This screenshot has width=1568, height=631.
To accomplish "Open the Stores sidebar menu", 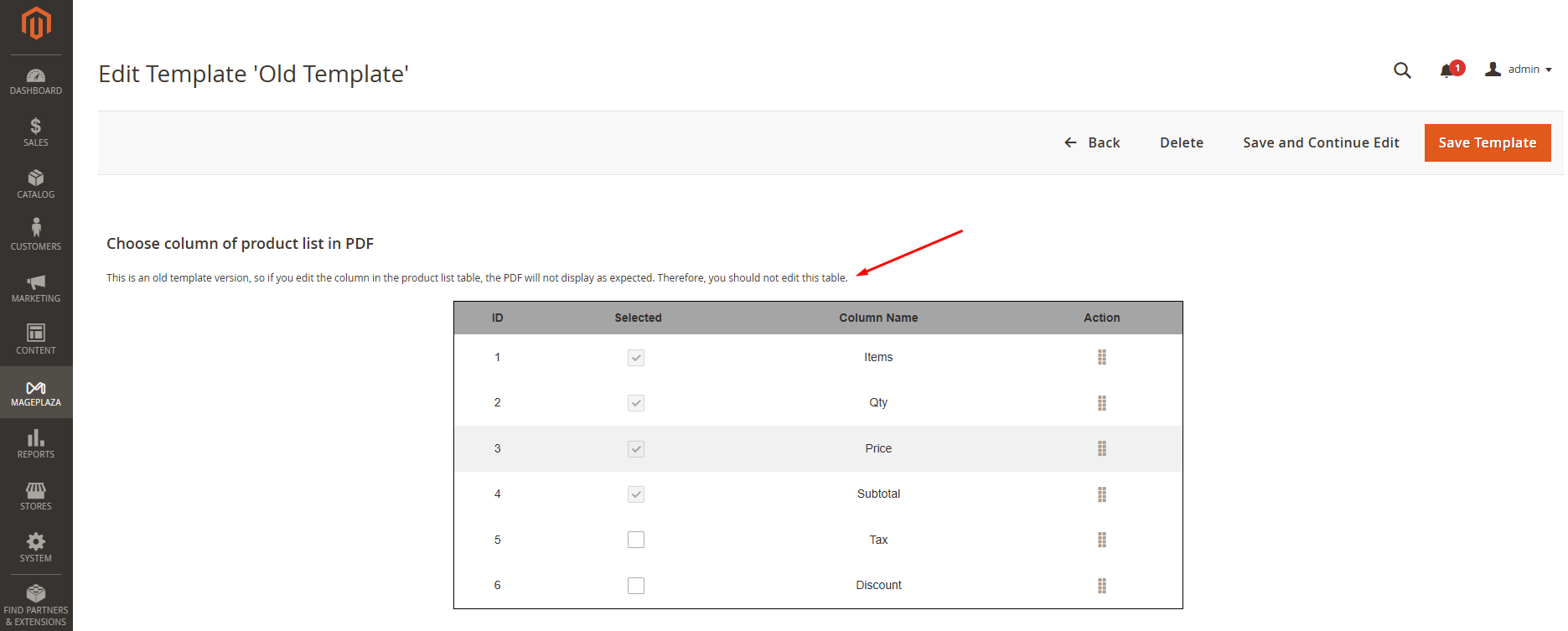I will 36,496.
